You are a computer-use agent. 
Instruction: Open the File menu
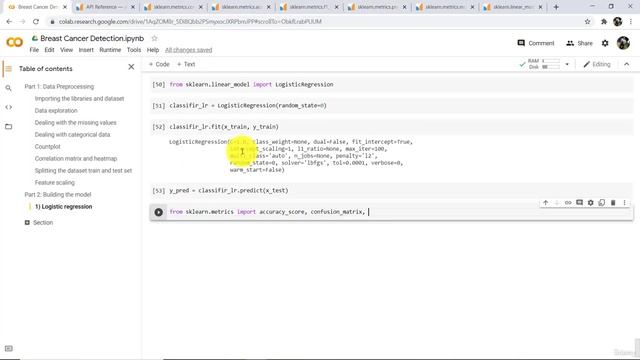pos(34,50)
